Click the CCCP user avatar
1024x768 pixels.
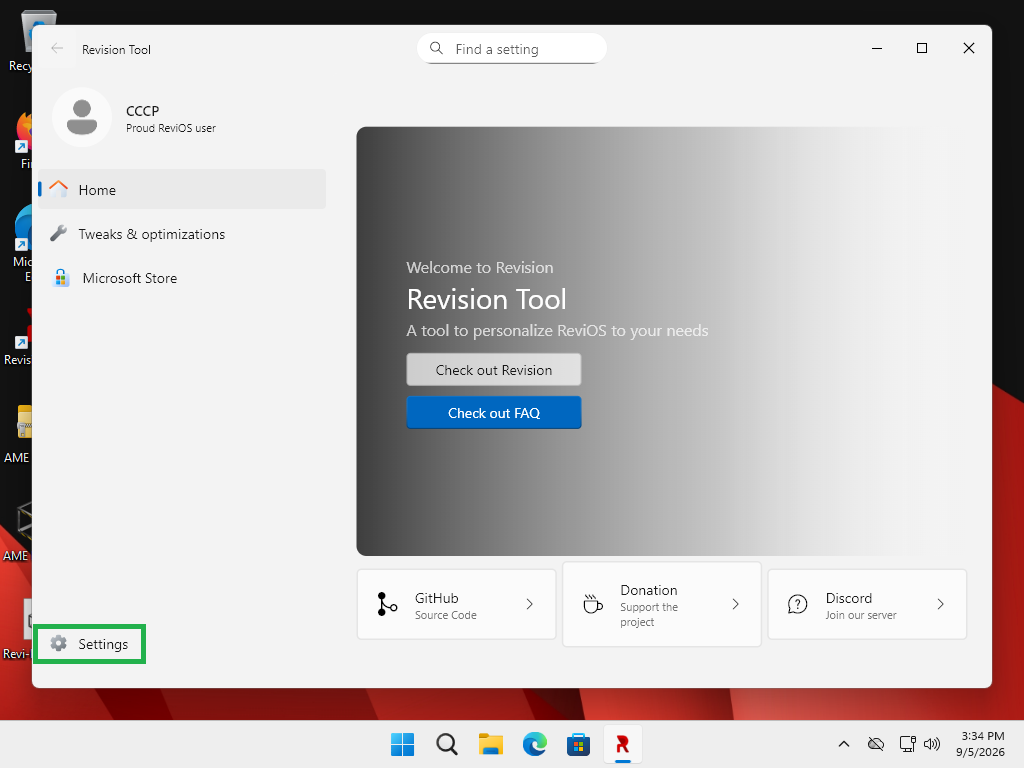click(82, 118)
